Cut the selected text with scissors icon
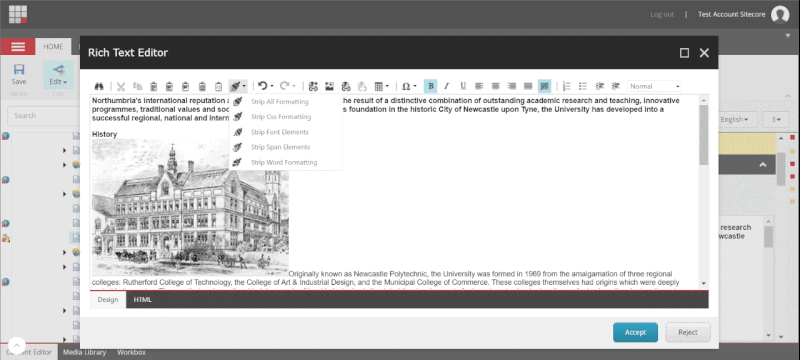Screen dimensions: 800x360 pyautogui.click(x=121, y=86)
